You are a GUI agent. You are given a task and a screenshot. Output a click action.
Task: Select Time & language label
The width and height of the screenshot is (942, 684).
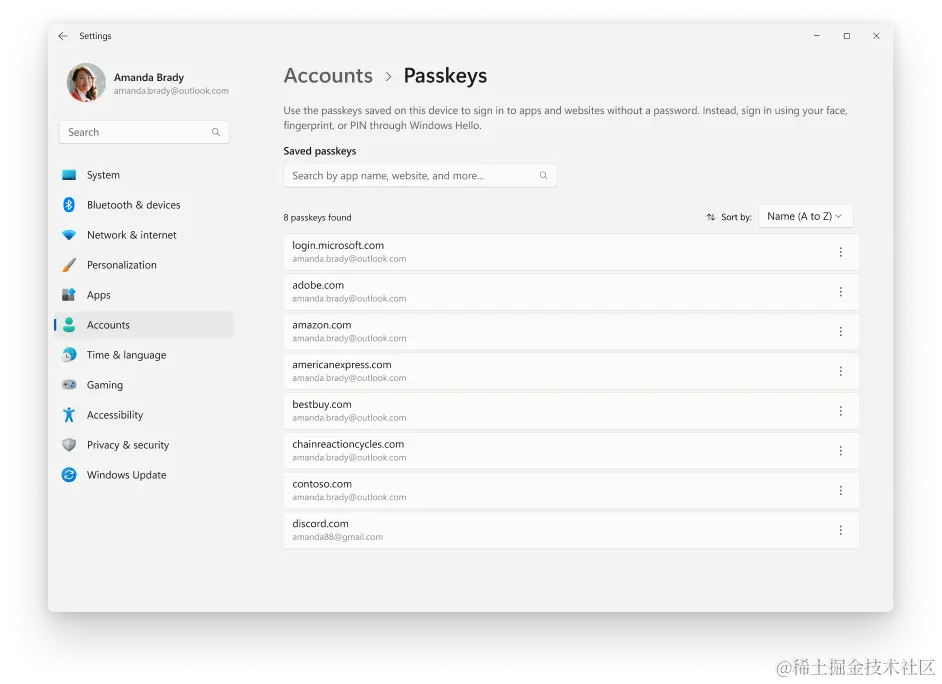[126, 355]
